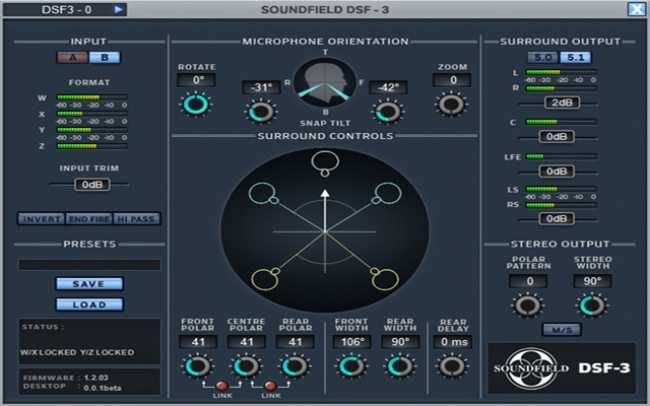Click the Front Width 106° value
Image resolution: width=650 pixels, height=406 pixels.
[351, 342]
